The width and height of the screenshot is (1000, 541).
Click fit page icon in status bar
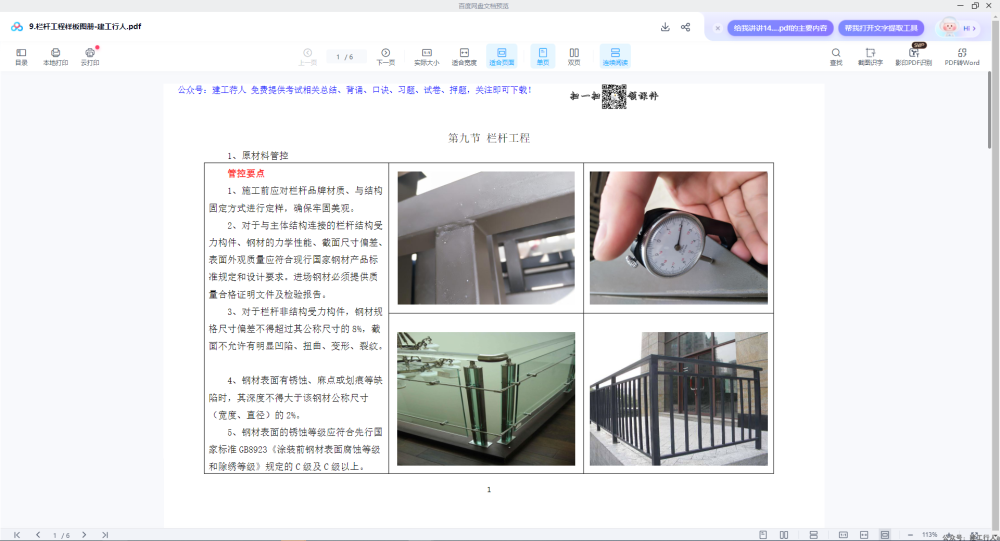coord(885,535)
